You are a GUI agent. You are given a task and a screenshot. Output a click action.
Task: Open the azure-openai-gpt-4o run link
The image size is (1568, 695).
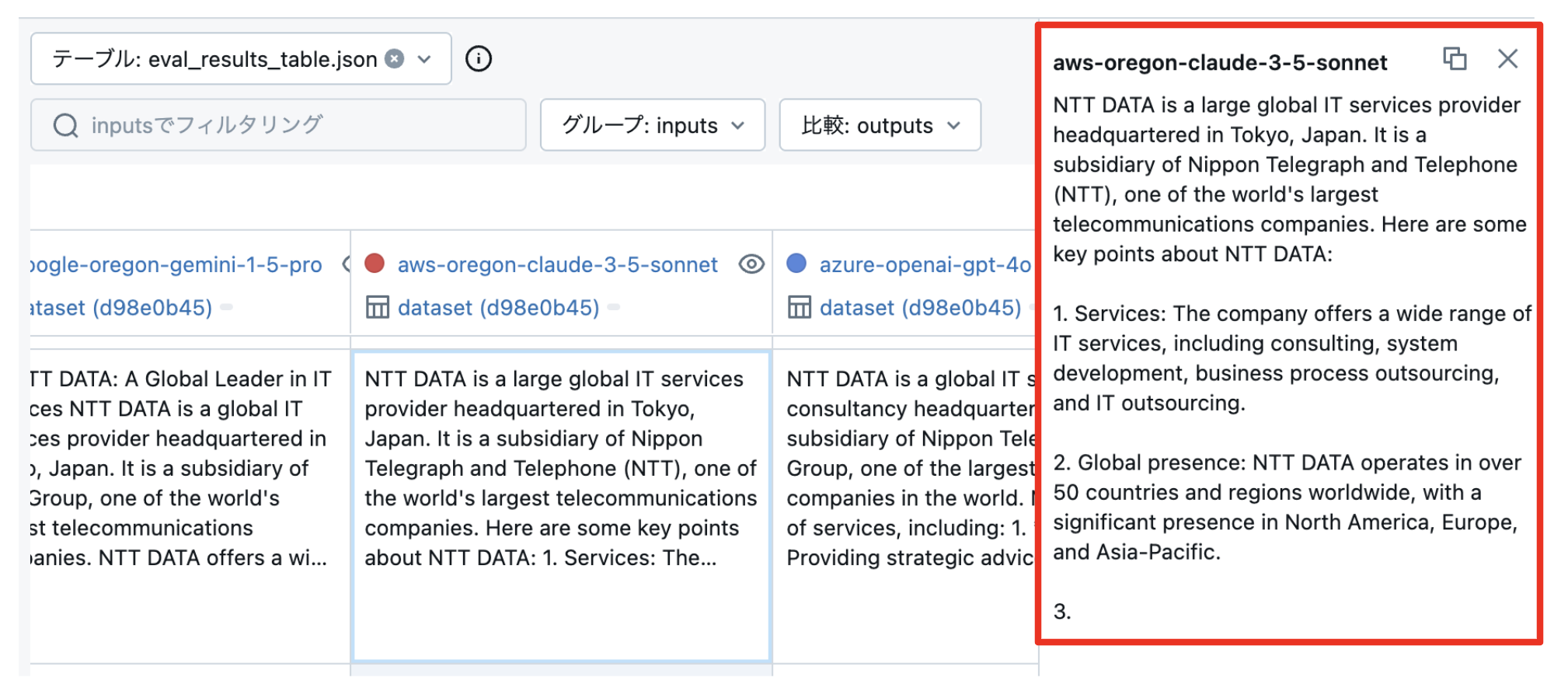point(925,265)
